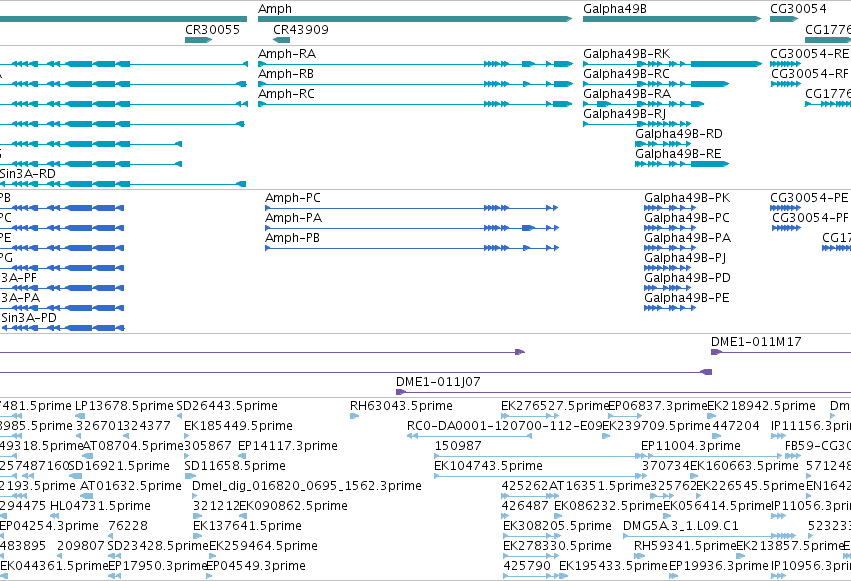Click the 150987 feature label
Viewport: 851px width, 581px height.
click(x=458, y=446)
